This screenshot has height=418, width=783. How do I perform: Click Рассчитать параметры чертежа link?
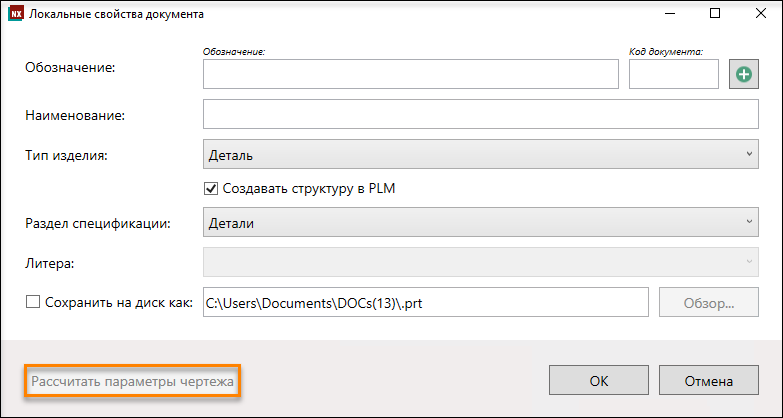coord(132,382)
